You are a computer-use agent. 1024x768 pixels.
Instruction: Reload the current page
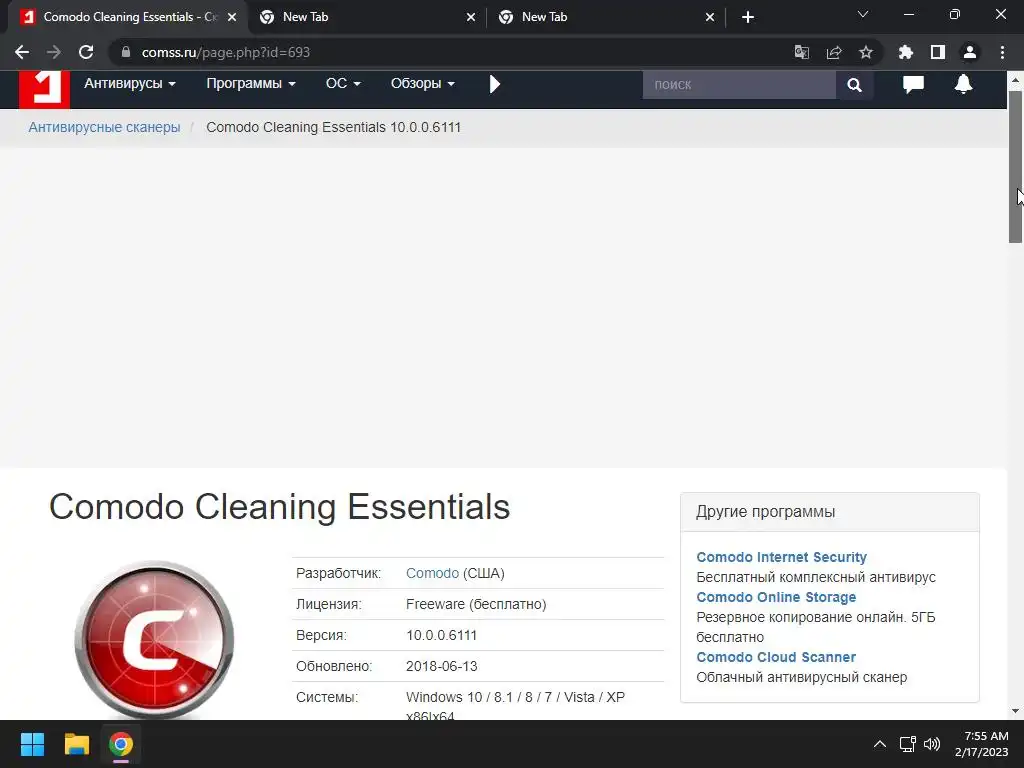click(86, 52)
